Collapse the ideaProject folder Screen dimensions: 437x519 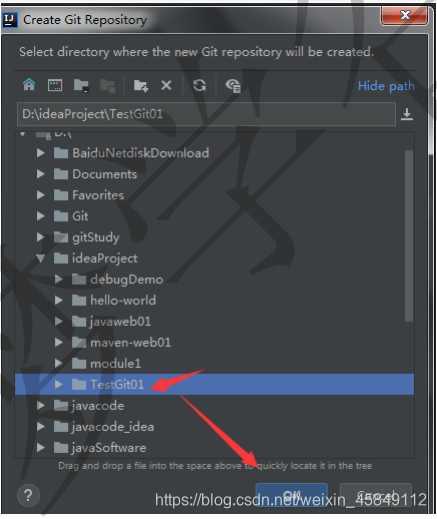point(41,258)
